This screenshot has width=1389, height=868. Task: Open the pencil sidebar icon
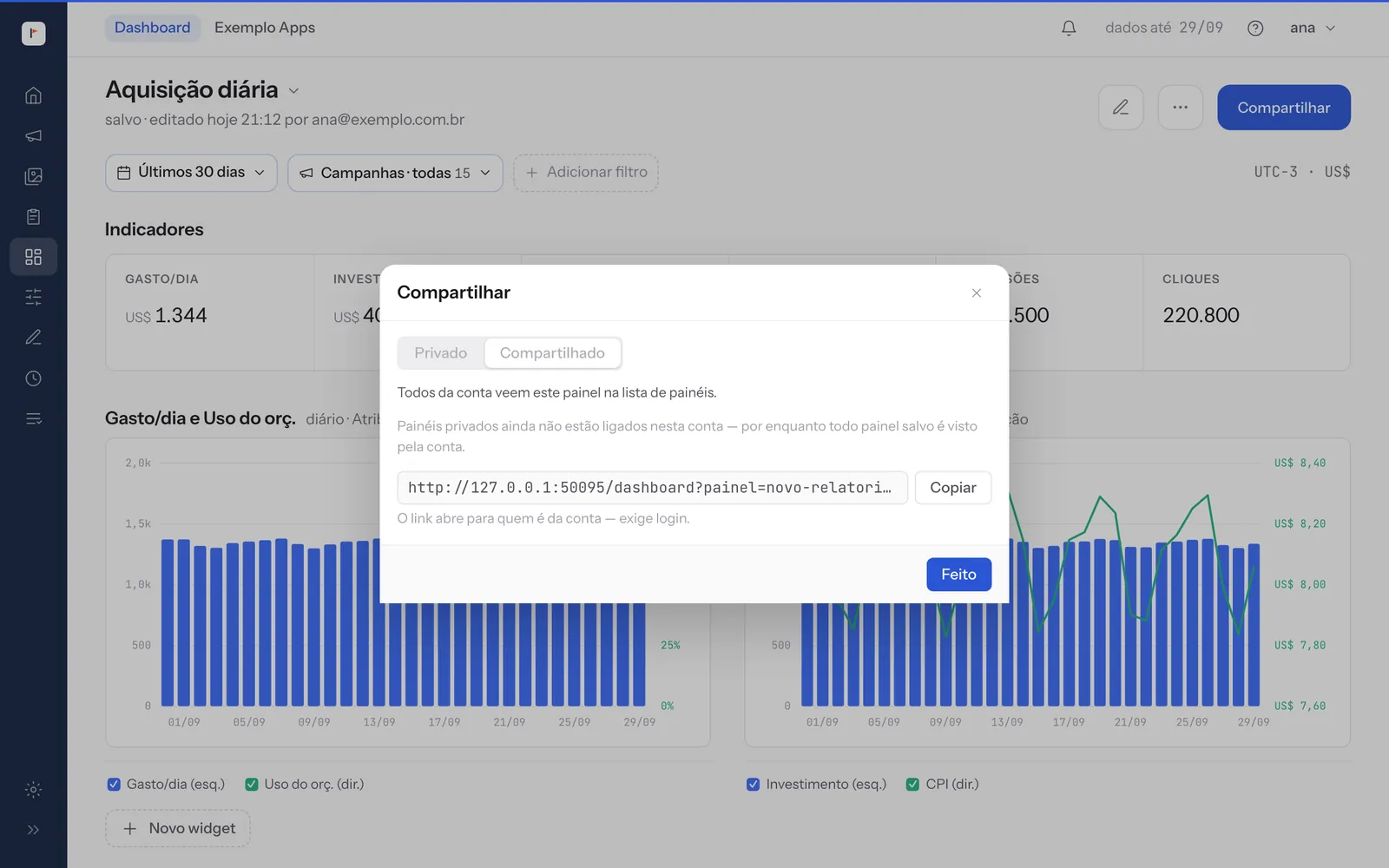click(33, 338)
